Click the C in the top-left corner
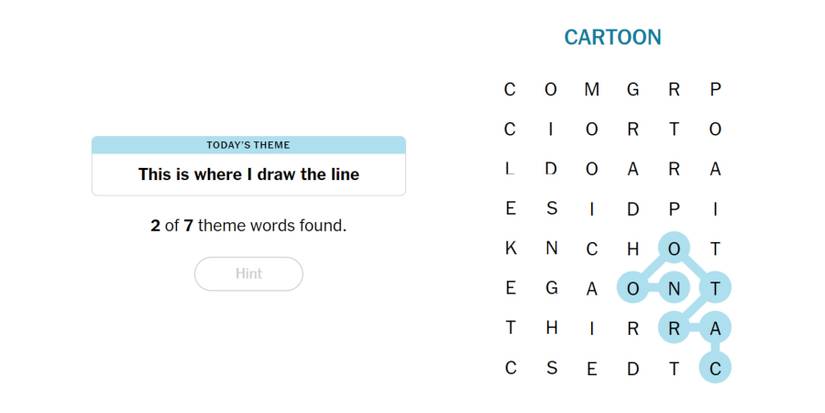Image resolution: width=825 pixels, height=413 pixels. tap(510, 89)
